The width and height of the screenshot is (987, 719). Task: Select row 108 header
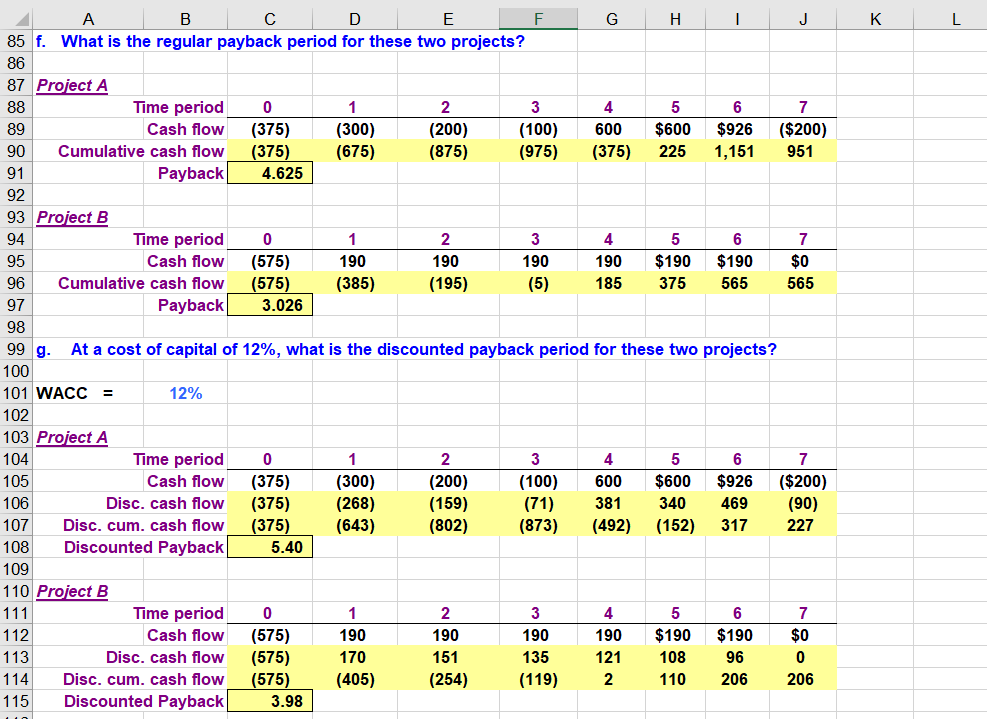tap(16, 547)
